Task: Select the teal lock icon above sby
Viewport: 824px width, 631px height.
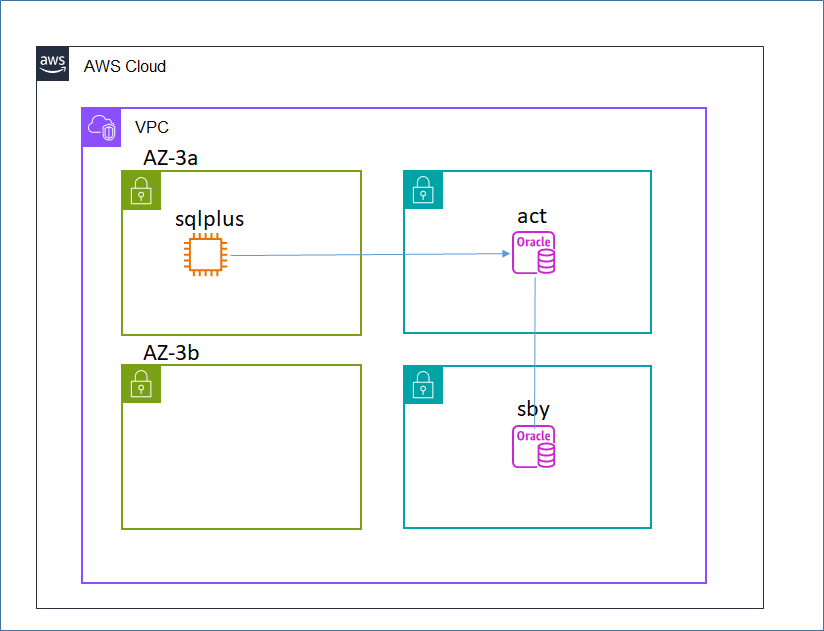Action: 422,385
